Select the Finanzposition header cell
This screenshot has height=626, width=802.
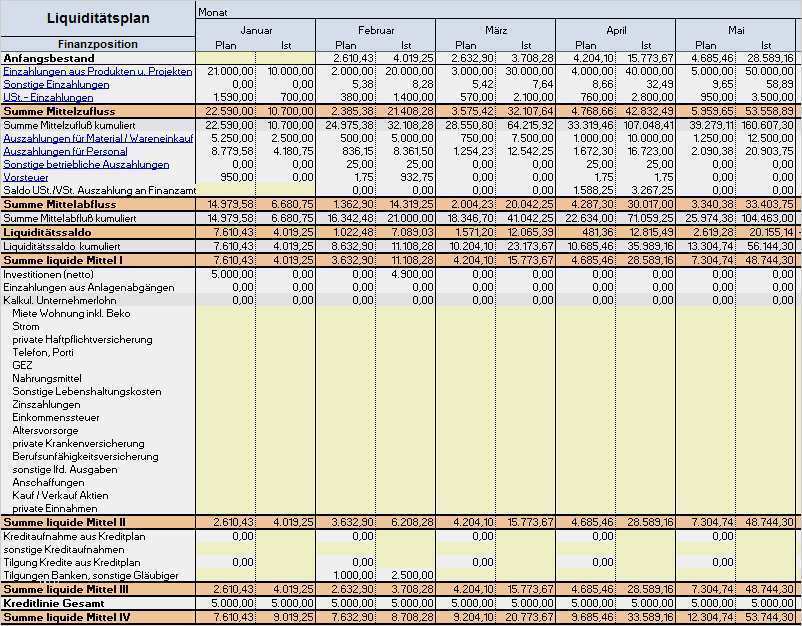pyautogui.click(x=98, y=44)
